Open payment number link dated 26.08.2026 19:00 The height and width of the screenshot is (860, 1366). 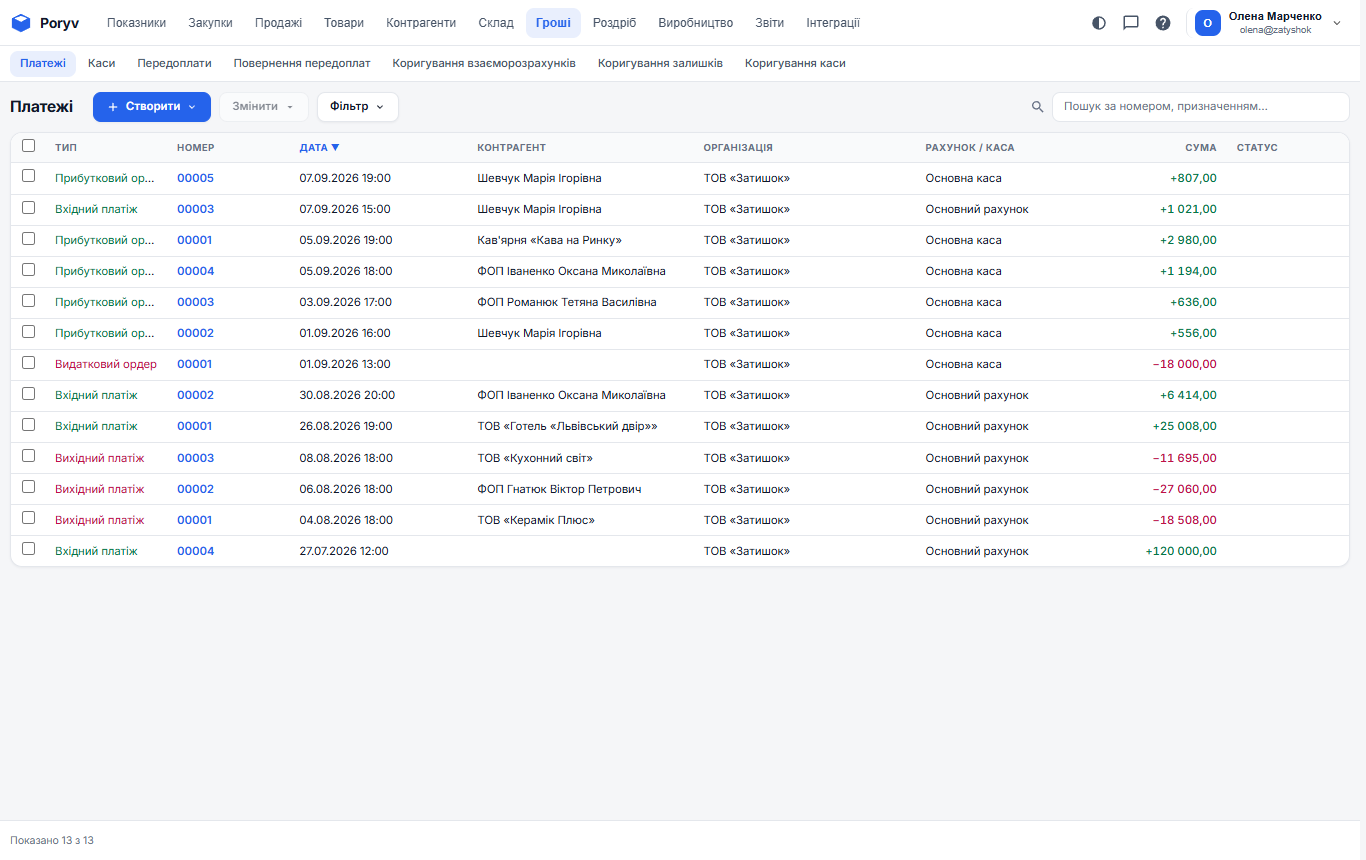(194, 426)
